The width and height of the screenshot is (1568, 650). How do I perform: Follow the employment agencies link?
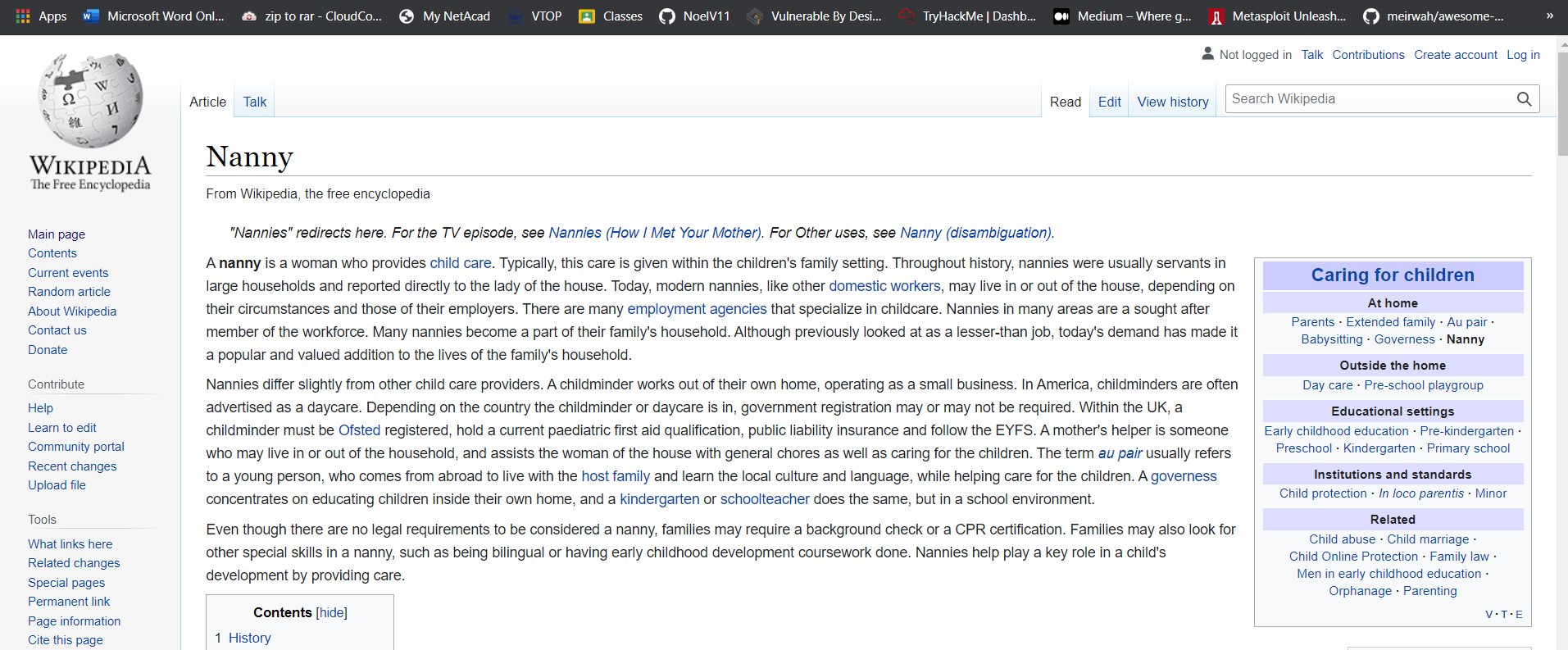pyautogui.click(x=697, y=309)
